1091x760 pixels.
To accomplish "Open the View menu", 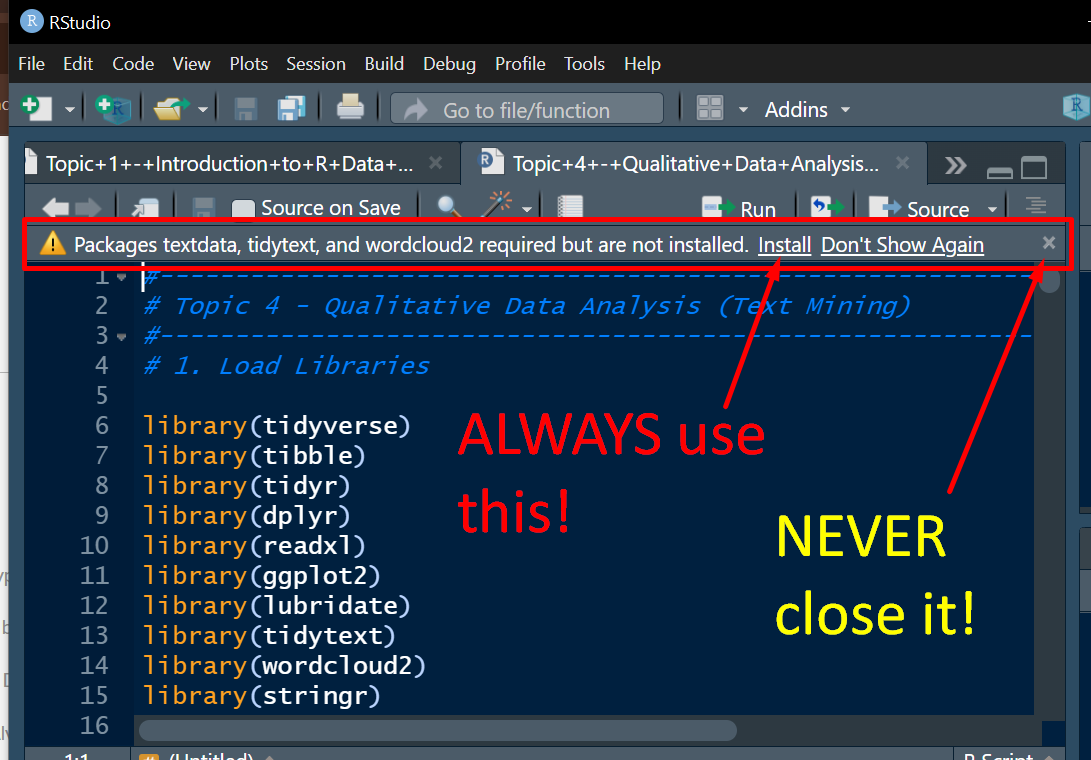I will pos(191,64).
